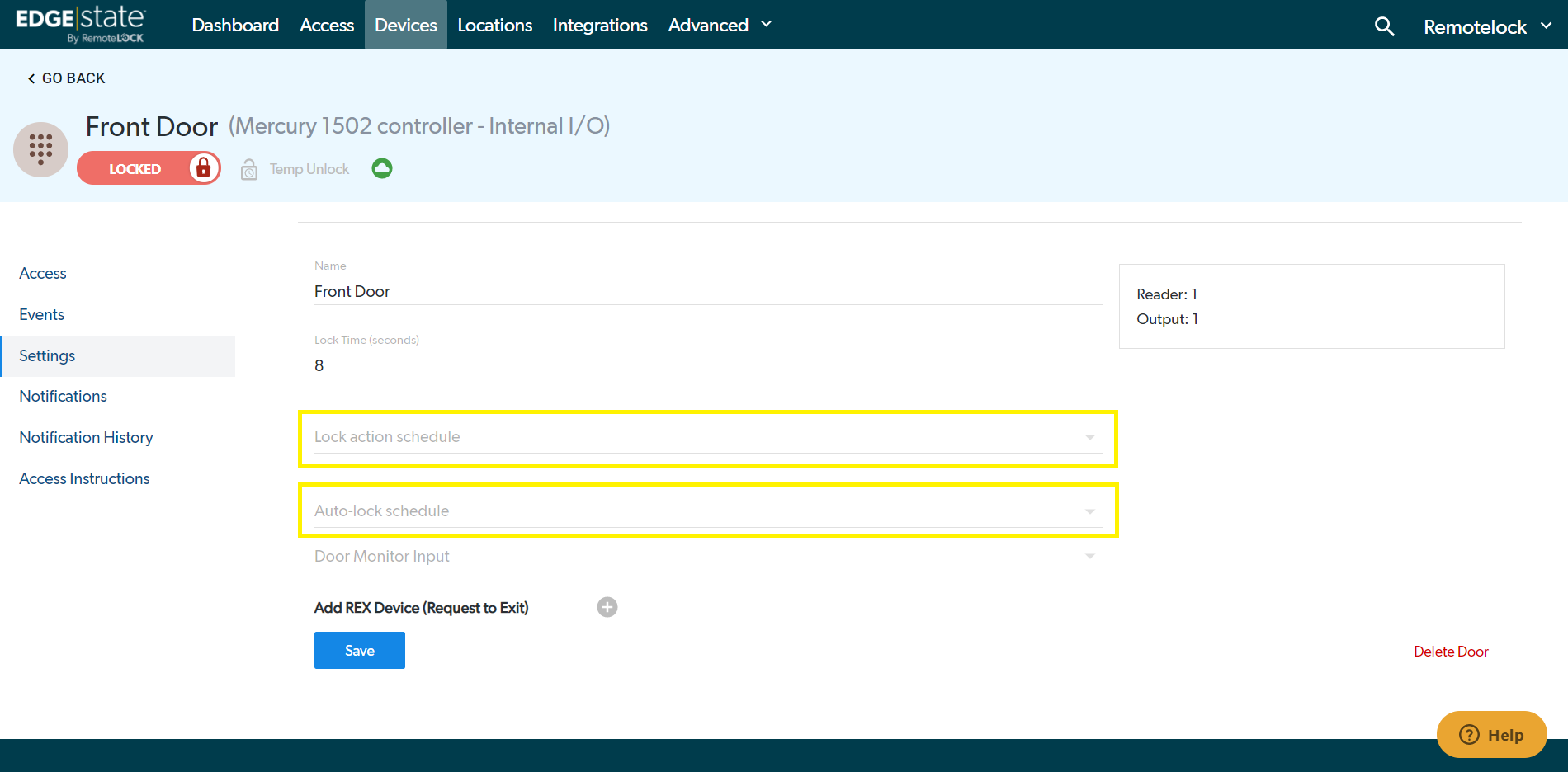Add a REX device with plus icon
This screenshot has height=772, width=1568.
(x=607, y=607)
